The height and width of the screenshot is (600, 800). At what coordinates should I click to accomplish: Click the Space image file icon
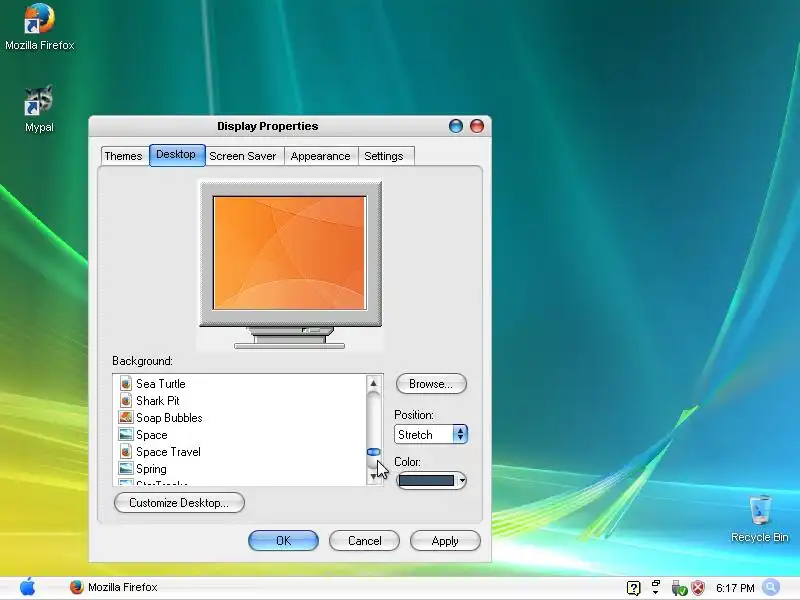point(126,435)
